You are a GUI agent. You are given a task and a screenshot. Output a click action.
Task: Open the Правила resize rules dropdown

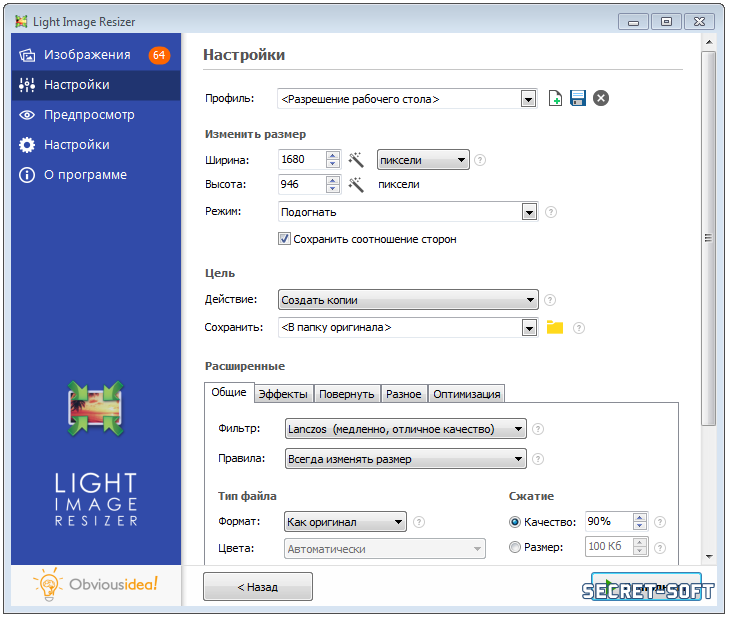405,459
